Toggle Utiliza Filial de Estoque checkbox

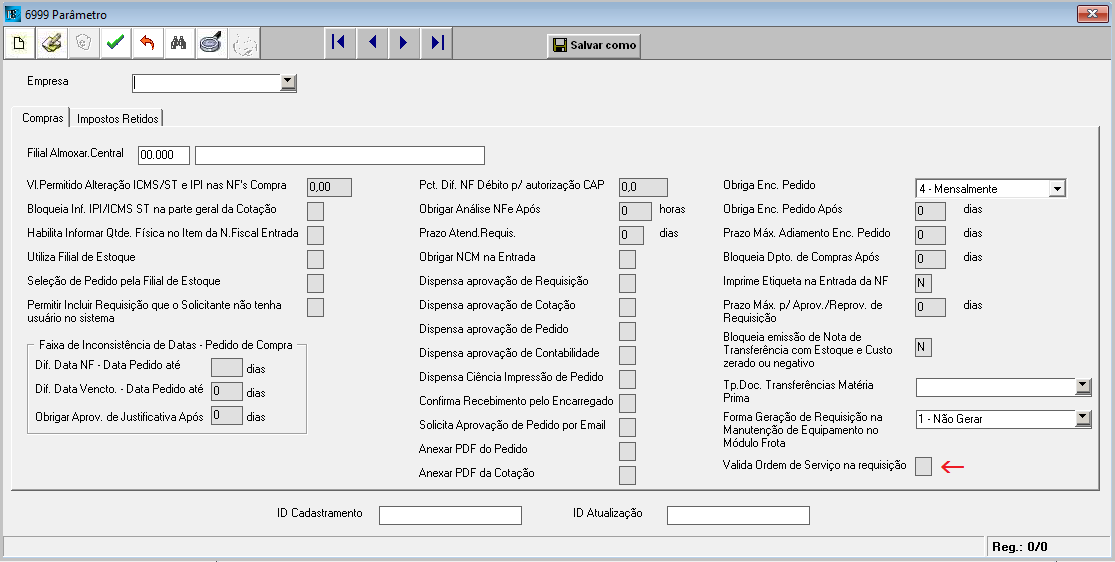point(315,259)
